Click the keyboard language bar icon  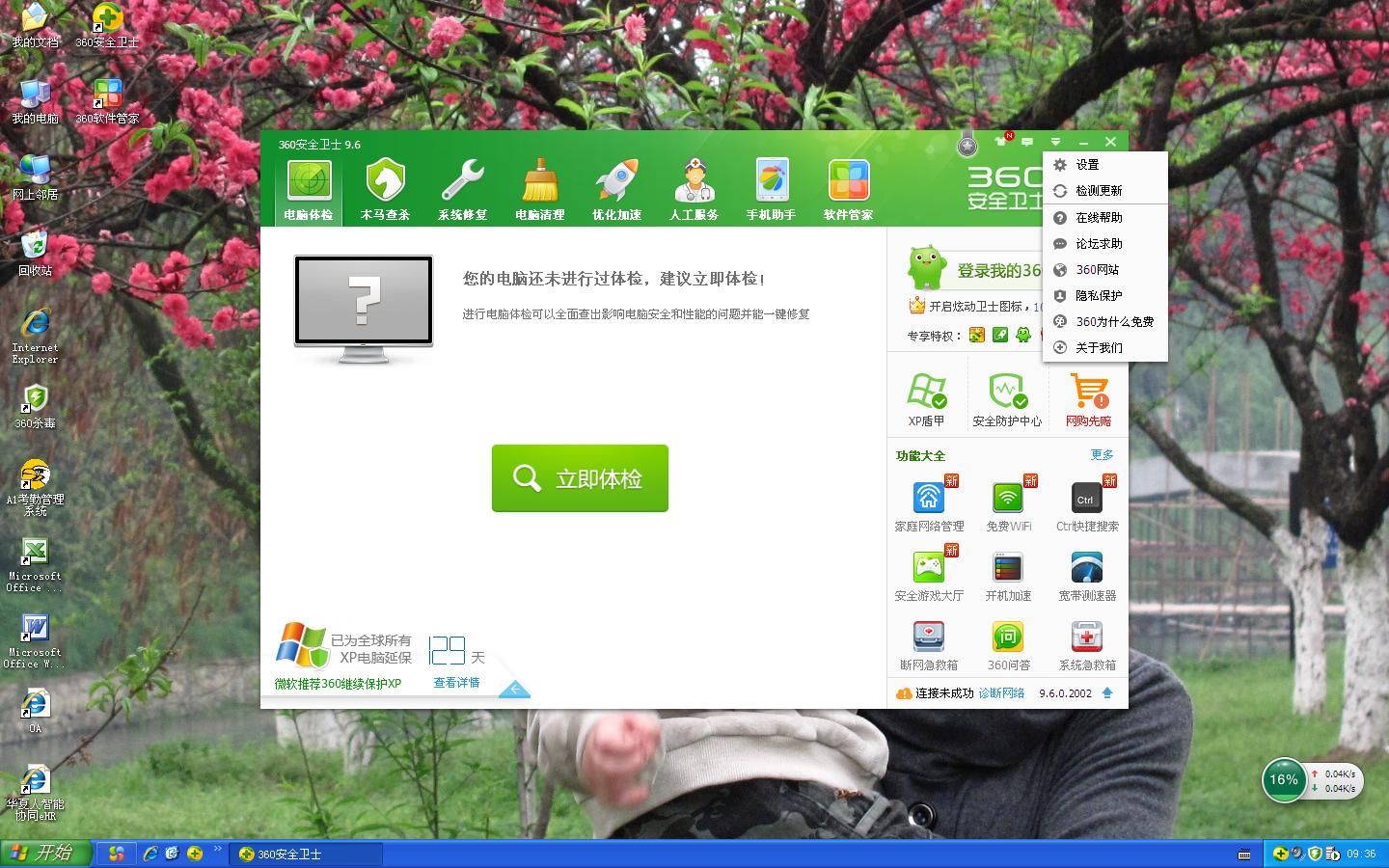[x=1245, y=854]
